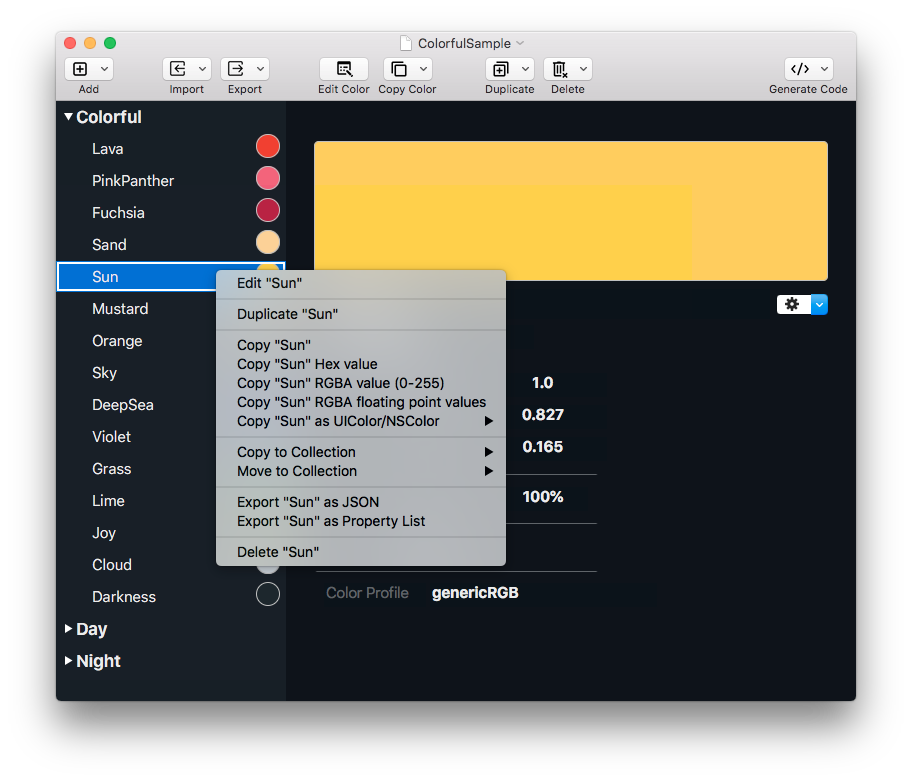912x781 pixels.
Task: Expand the Day collection disclosure triangle
Action: coord(70,629)
